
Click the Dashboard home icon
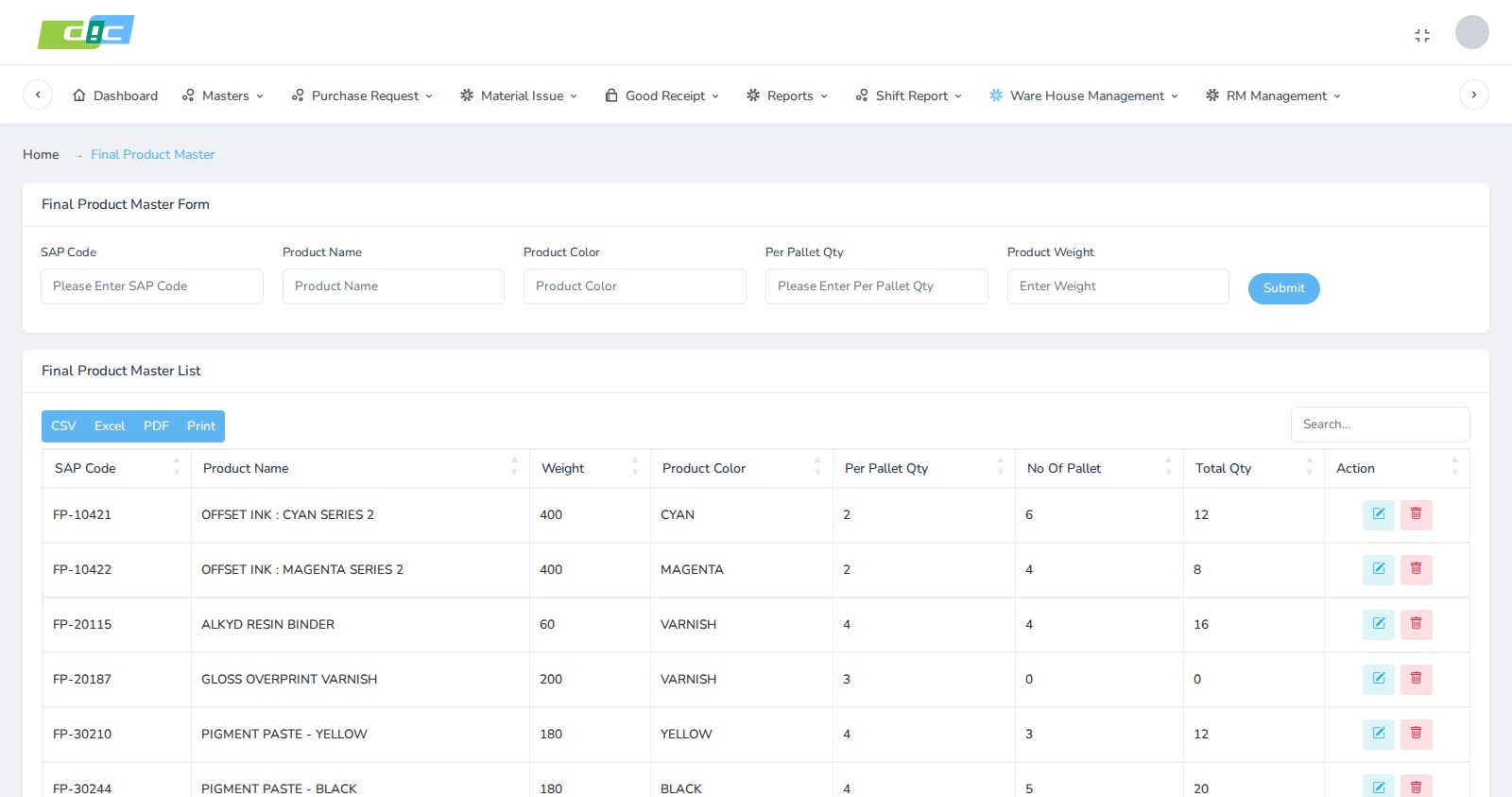click(79, 95)
